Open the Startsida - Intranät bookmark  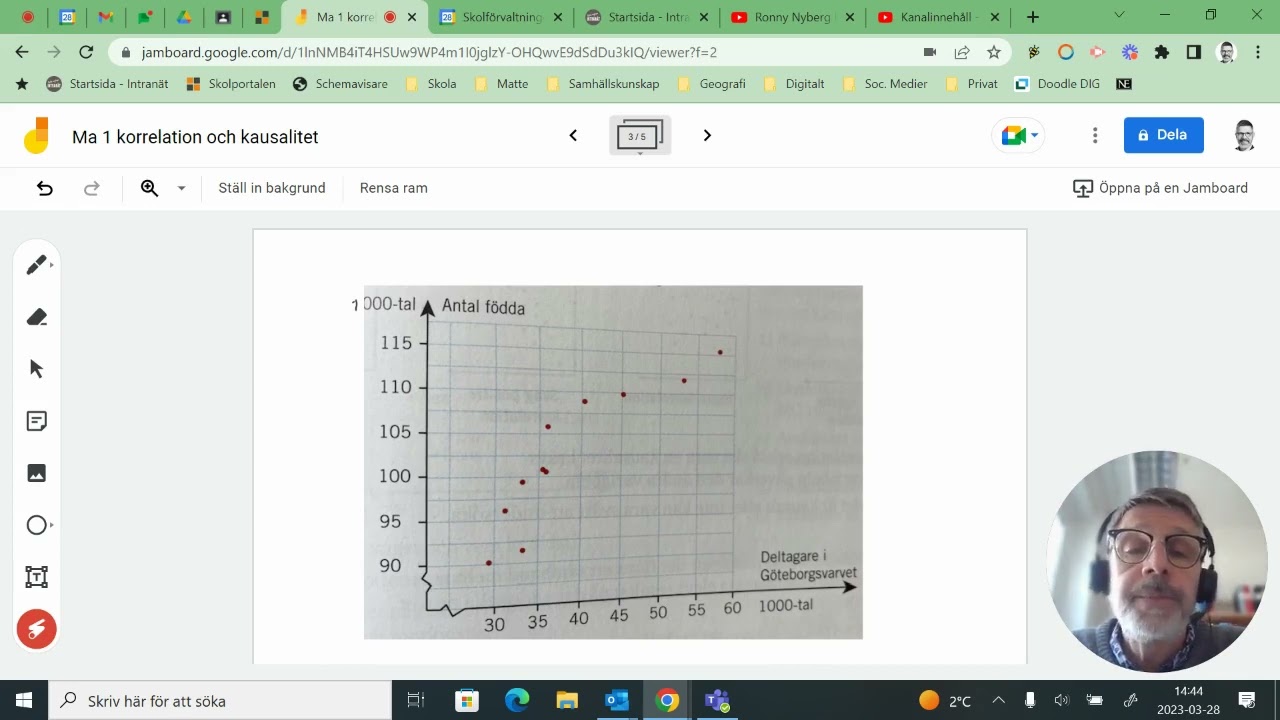coord(107,84)
